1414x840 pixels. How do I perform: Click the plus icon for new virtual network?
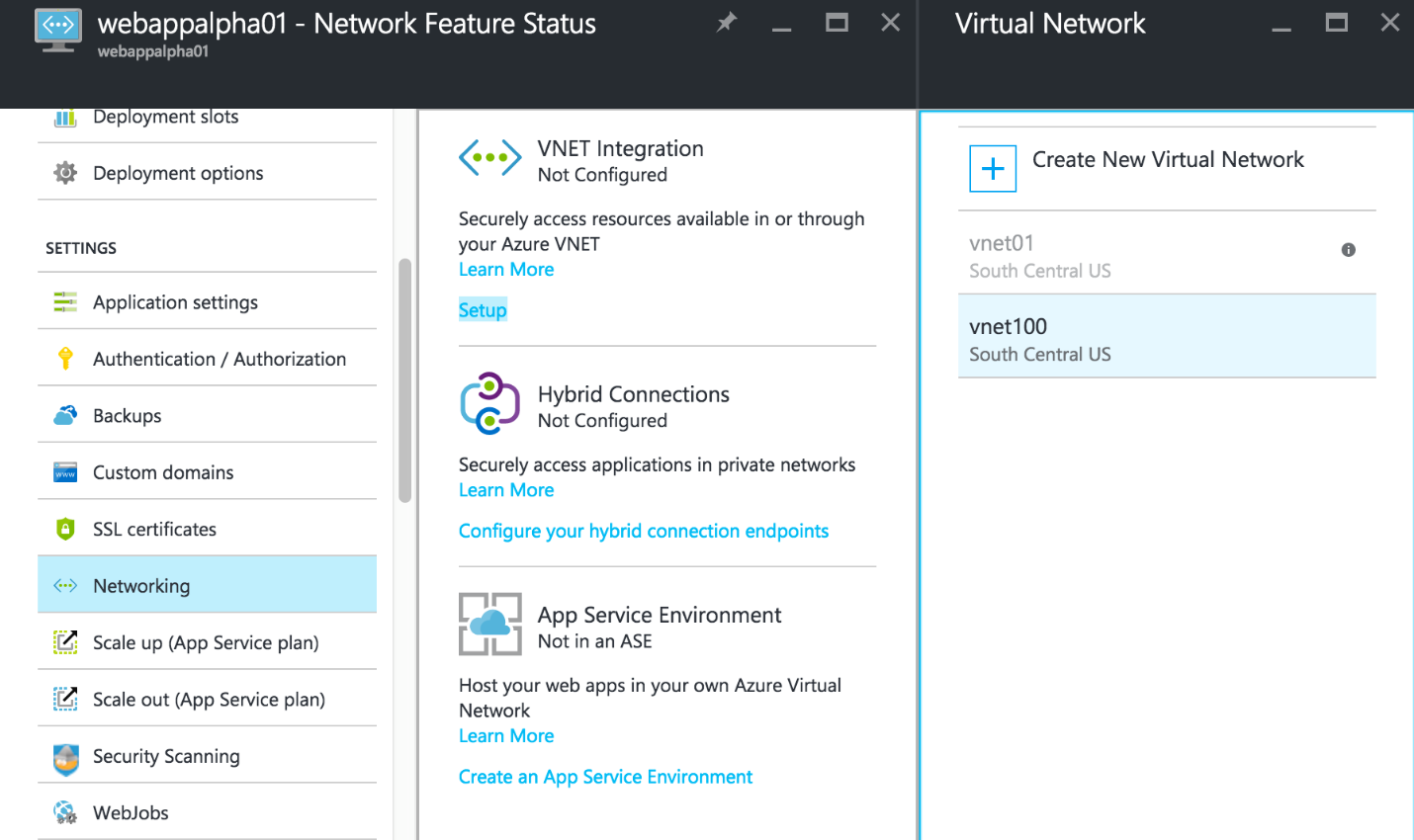[993, 168]
